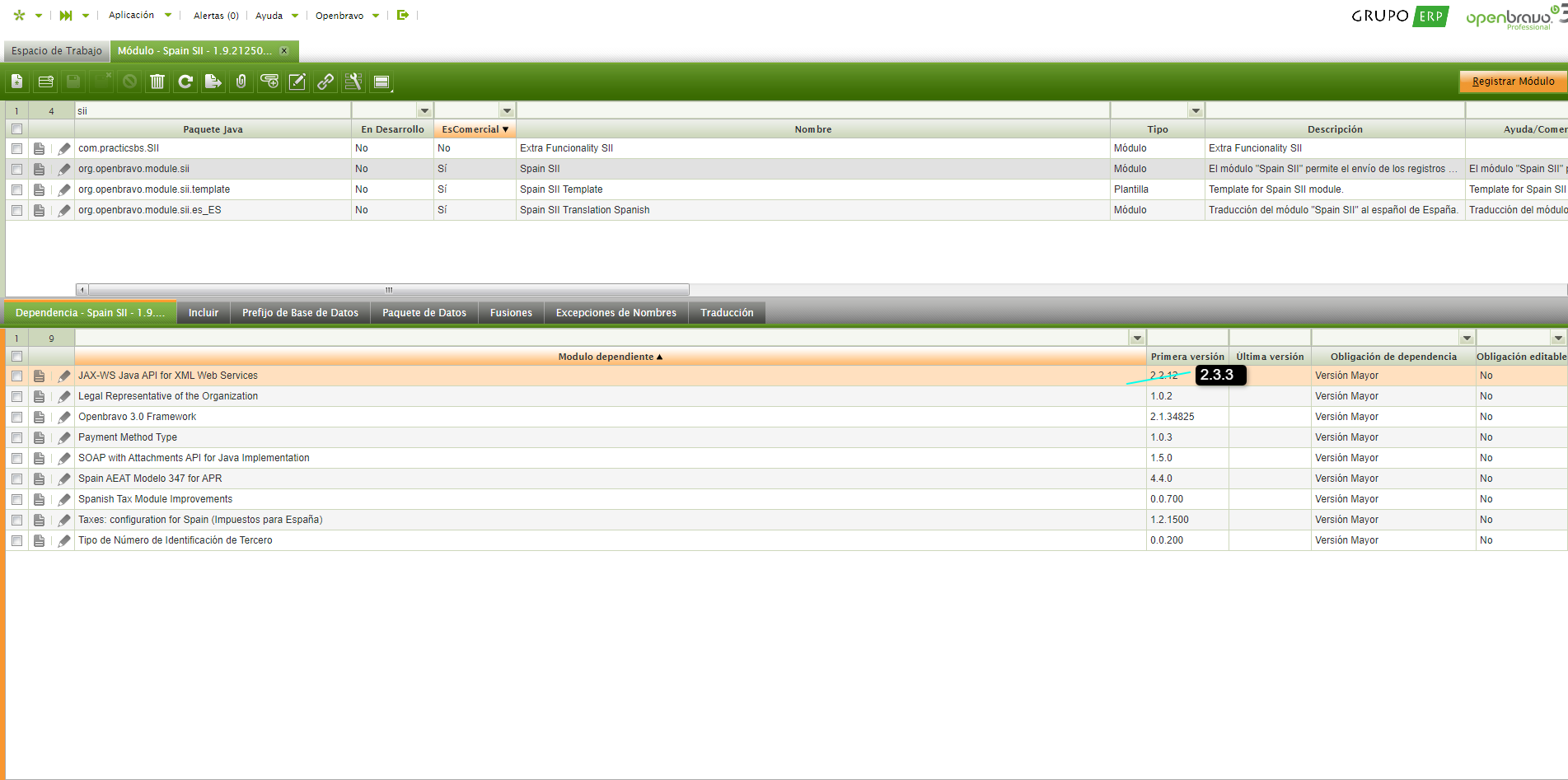Open form view for Openbravo 3.0 Framework
The height and width of the screenshot is (780, 1568).
(39, 417)
